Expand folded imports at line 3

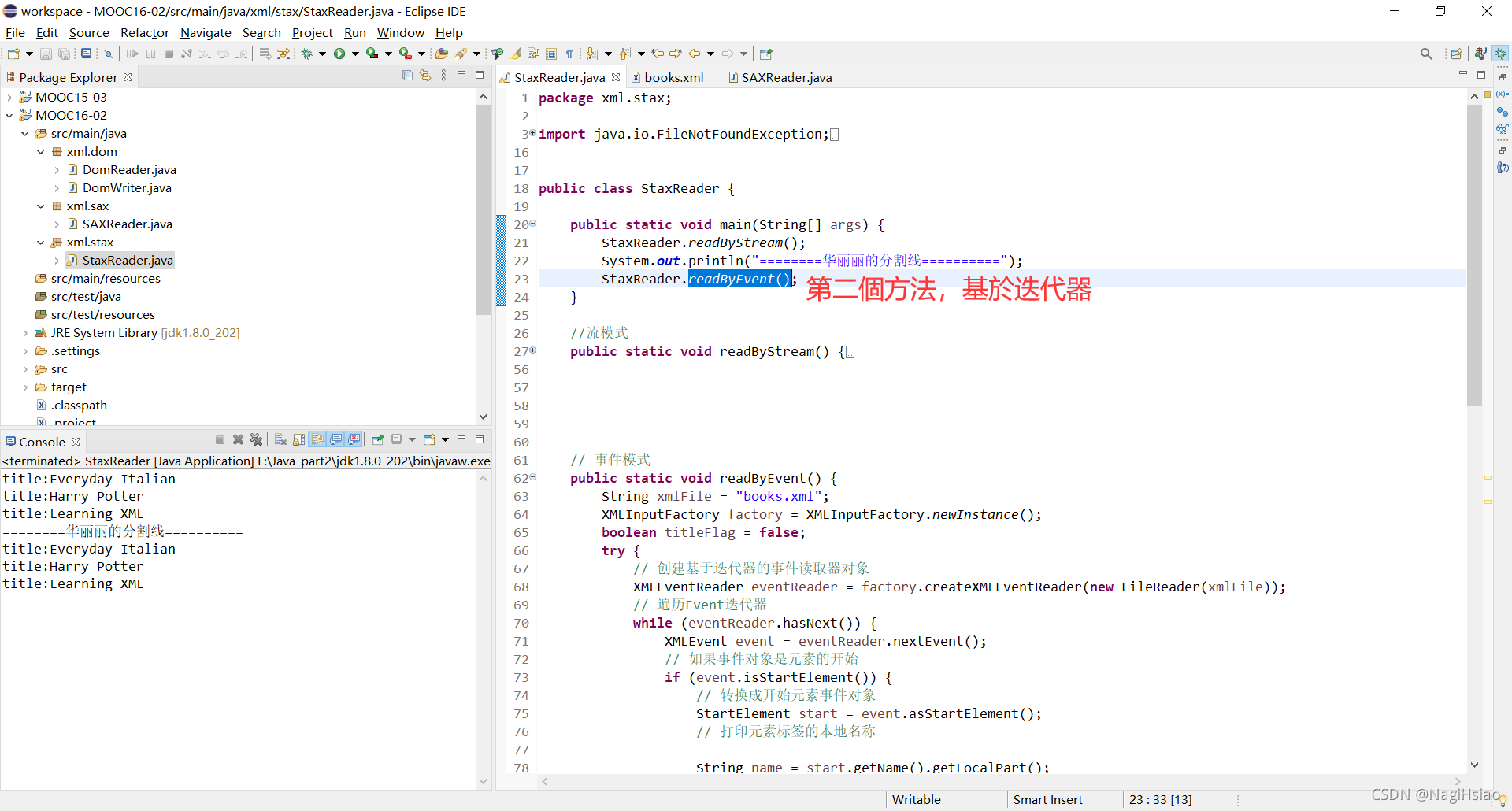coord(532,134)
